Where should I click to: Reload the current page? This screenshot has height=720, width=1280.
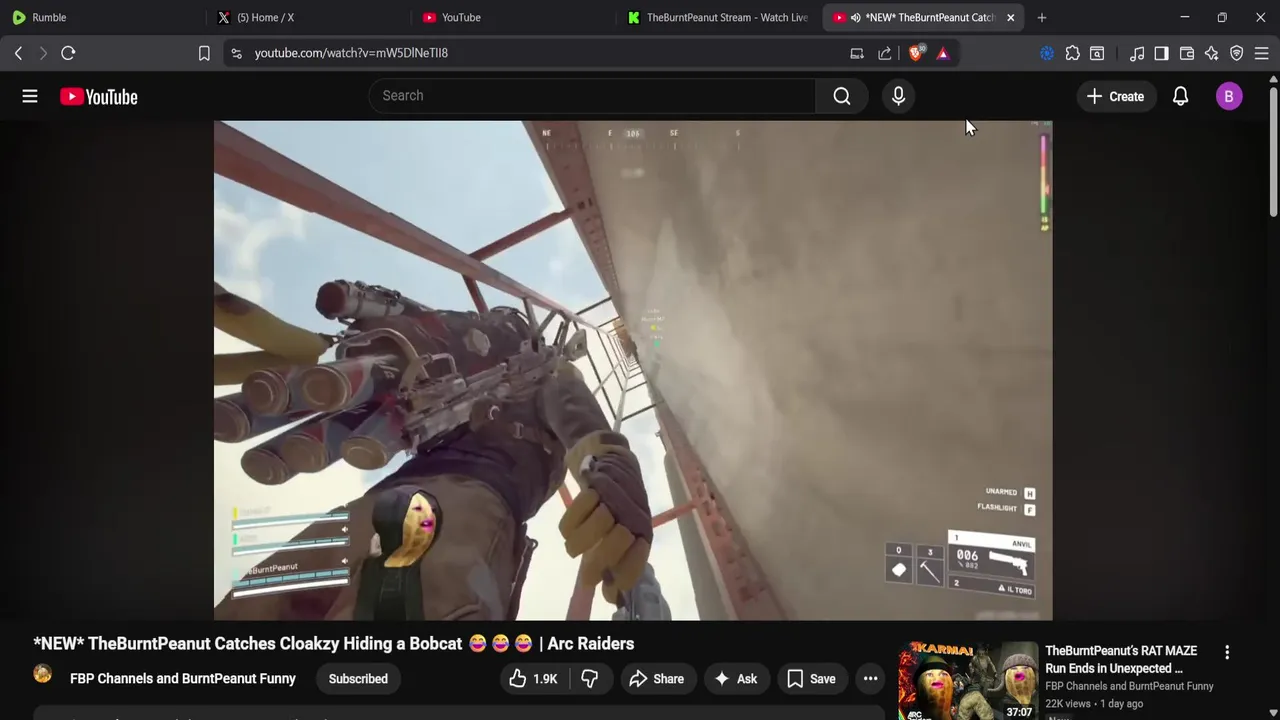pyautogui.click(x=68, y=53)
